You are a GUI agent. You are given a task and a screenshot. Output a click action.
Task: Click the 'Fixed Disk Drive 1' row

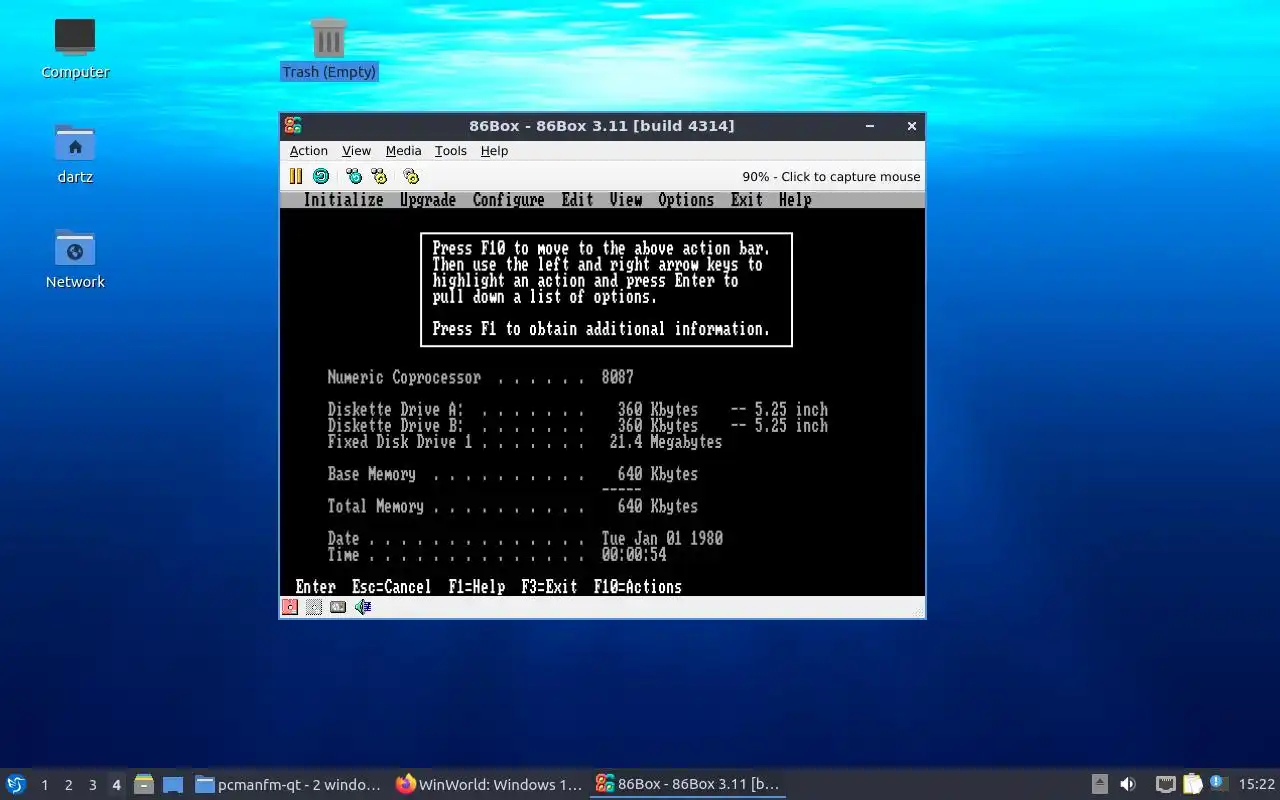[524, 442]
